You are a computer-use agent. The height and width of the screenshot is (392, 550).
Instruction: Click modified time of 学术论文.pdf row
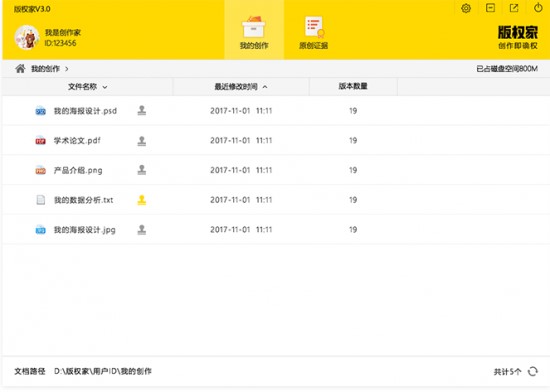click(x=241, y=141)
